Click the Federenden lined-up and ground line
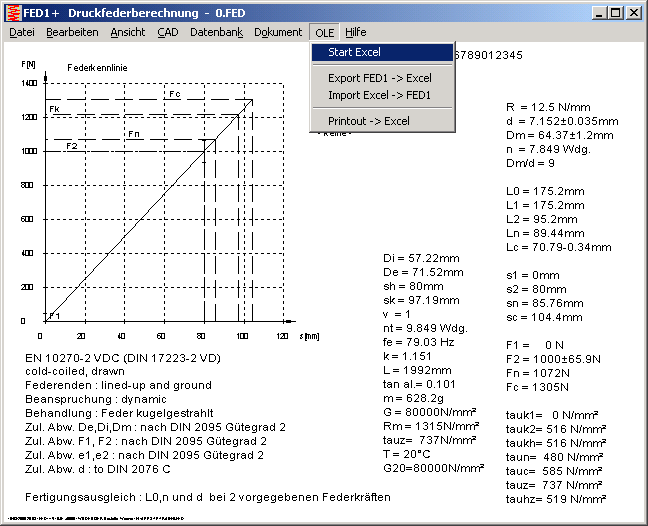Viewport: 648px width, 526px height. tap(118, 385)
